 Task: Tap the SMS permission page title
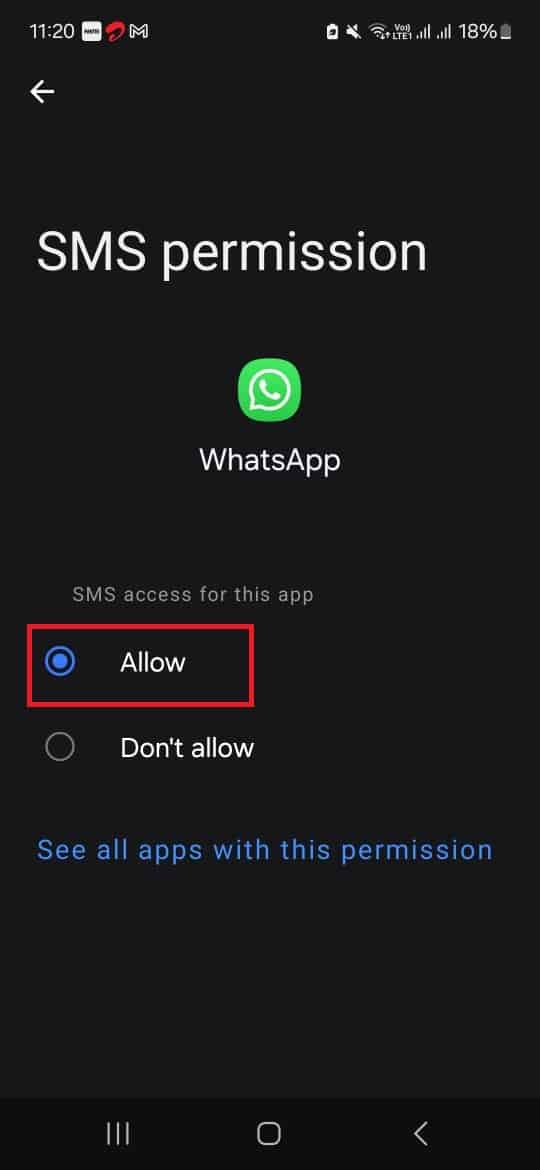coord(231,251)
